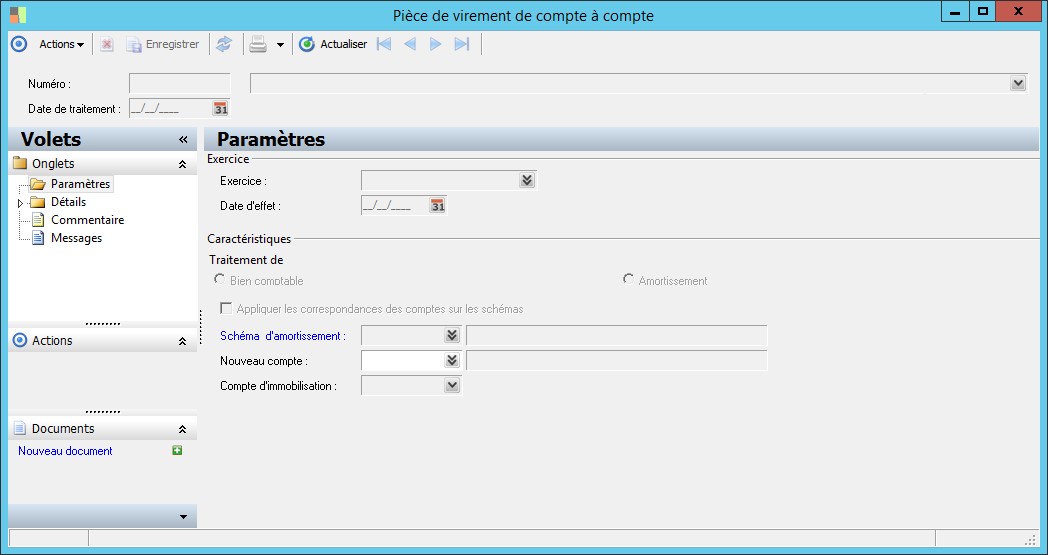This screenshot has height=555, width=1048.
Task: Select the Bien comptable radio option
Action: click(x=219, y=279)
